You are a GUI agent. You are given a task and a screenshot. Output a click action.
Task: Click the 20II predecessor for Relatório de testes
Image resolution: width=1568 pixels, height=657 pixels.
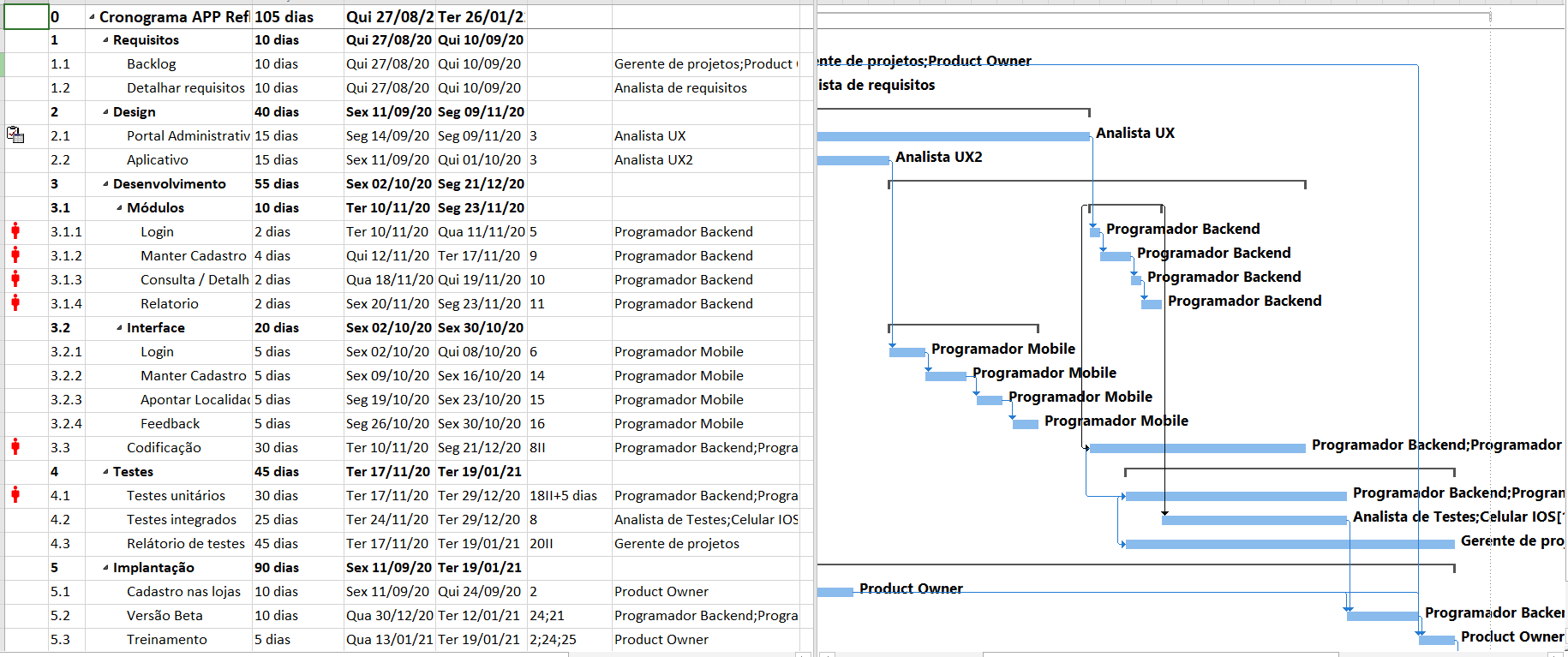569,544
